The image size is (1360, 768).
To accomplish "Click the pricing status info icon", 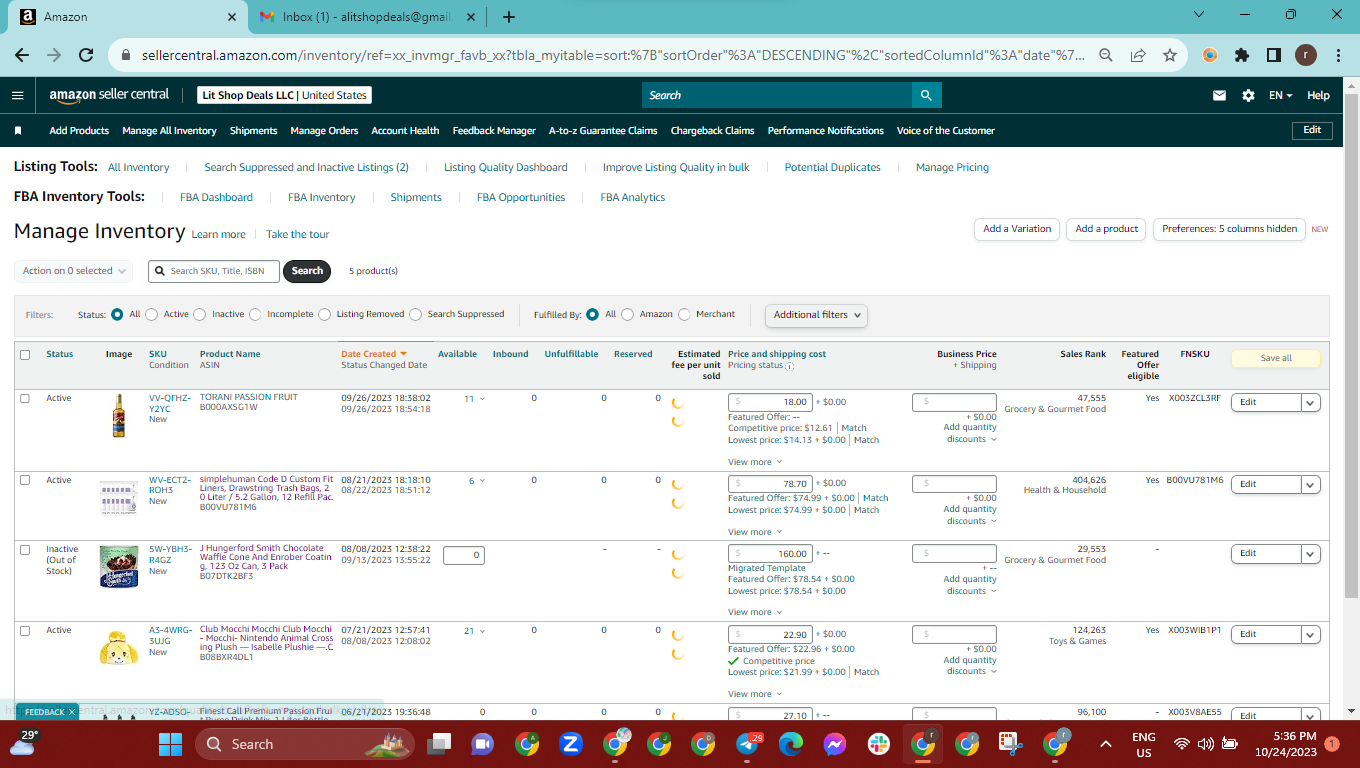I will coord(790,366).
